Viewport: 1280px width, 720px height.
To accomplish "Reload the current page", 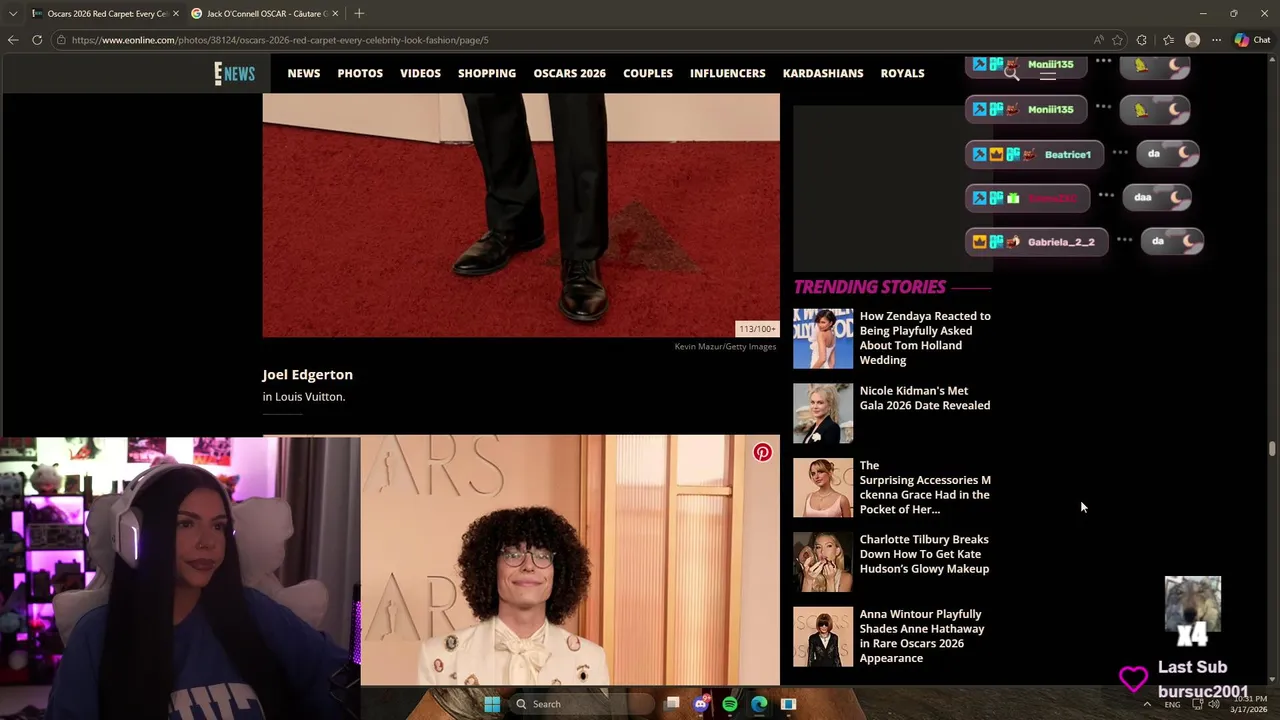I will pyautogui.click(x=37, y=40).
